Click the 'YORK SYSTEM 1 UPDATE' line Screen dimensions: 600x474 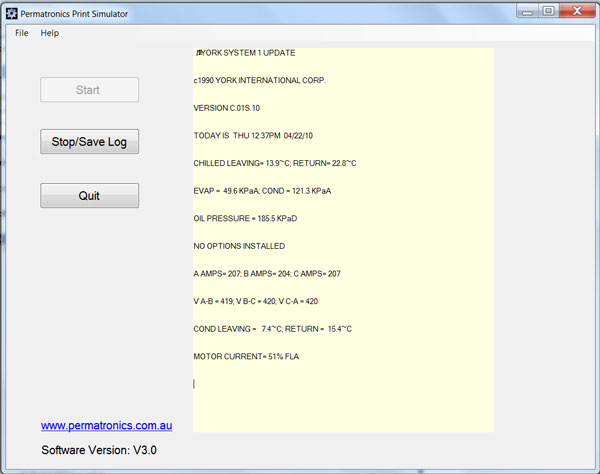[x=246, y=53]
